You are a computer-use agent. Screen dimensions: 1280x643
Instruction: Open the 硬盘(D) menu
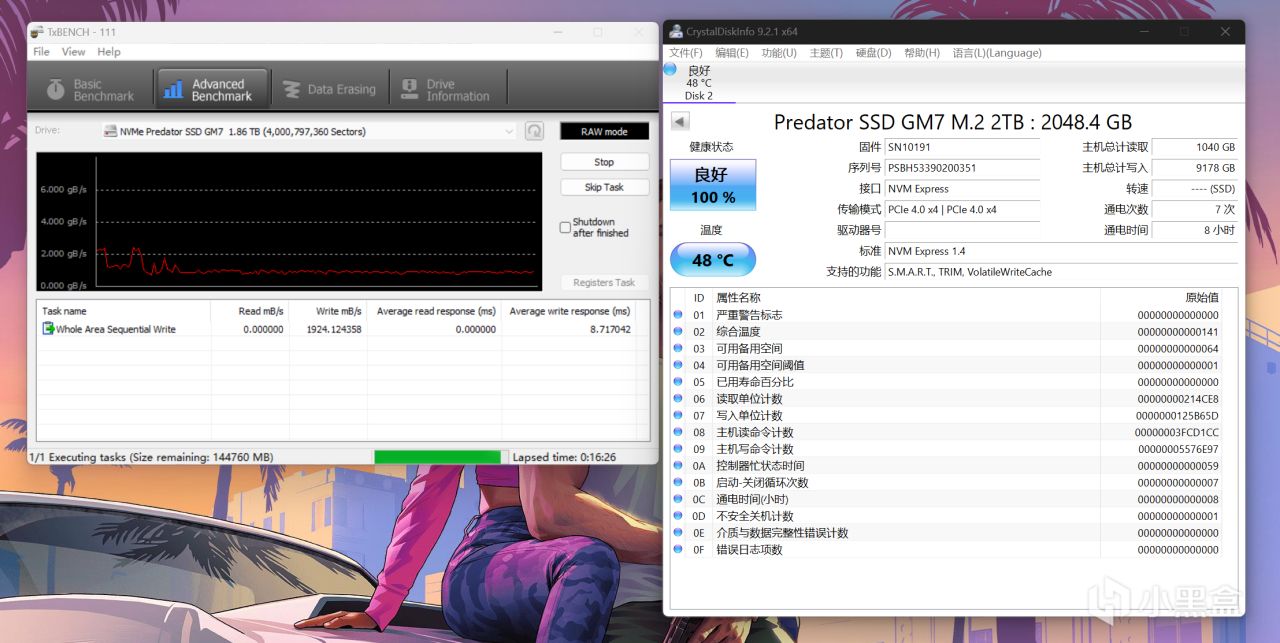(x=873, y=53)
